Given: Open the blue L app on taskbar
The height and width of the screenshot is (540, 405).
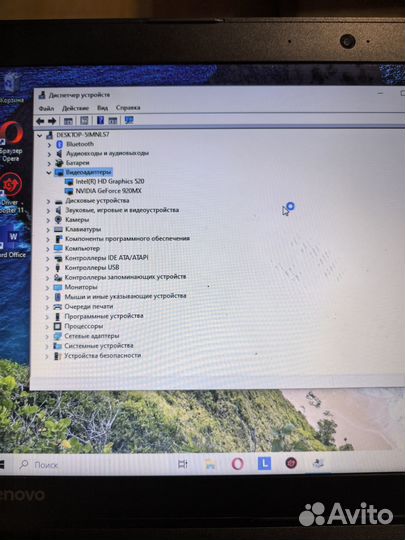Looking at the screenshot, I should (x=264, y=464).
